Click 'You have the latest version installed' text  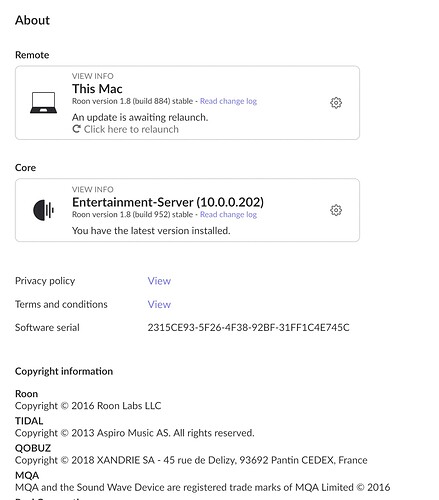pos(151,231)
